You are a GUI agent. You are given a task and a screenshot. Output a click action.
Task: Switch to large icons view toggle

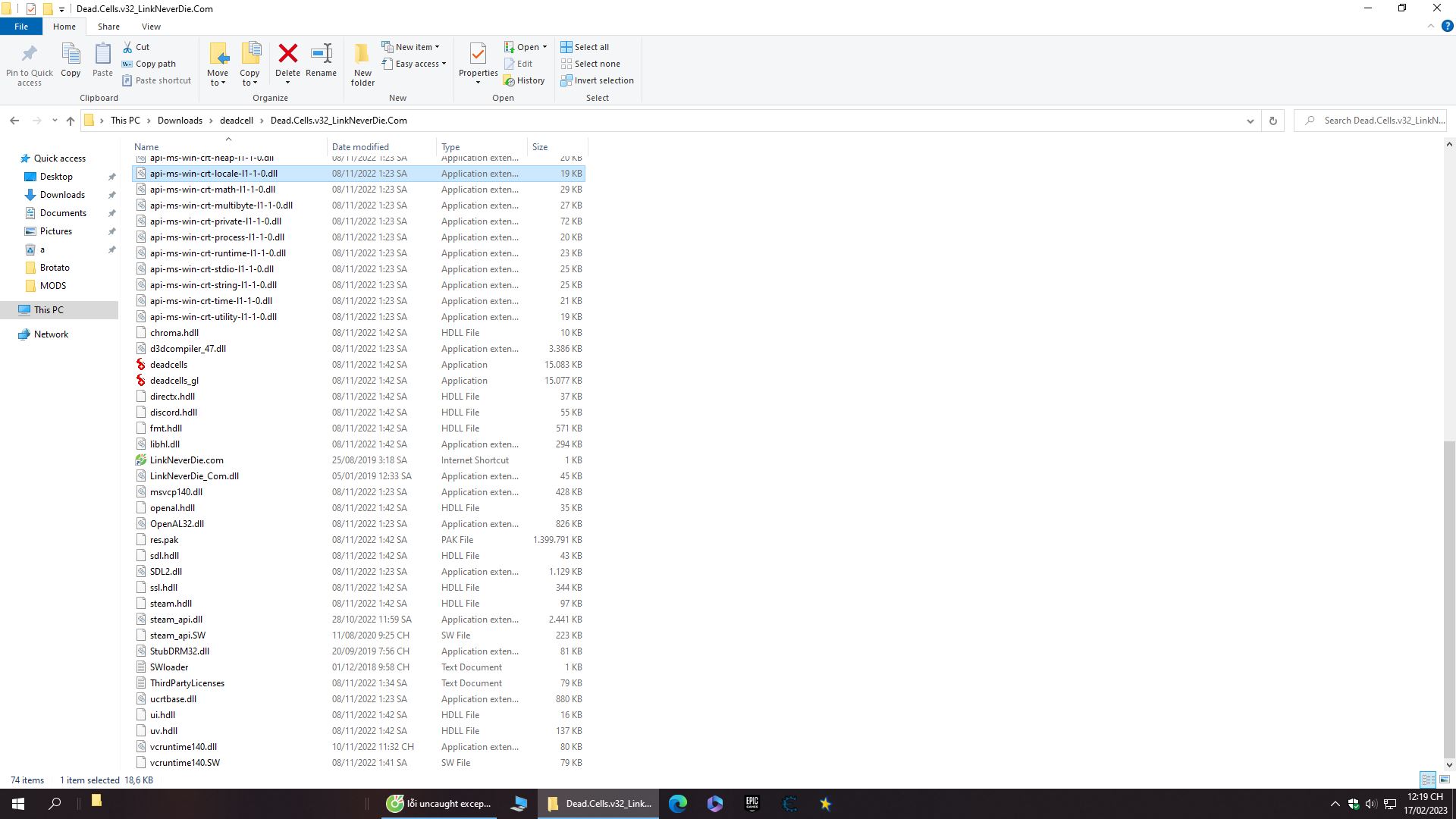click(x=1445, y=780)
